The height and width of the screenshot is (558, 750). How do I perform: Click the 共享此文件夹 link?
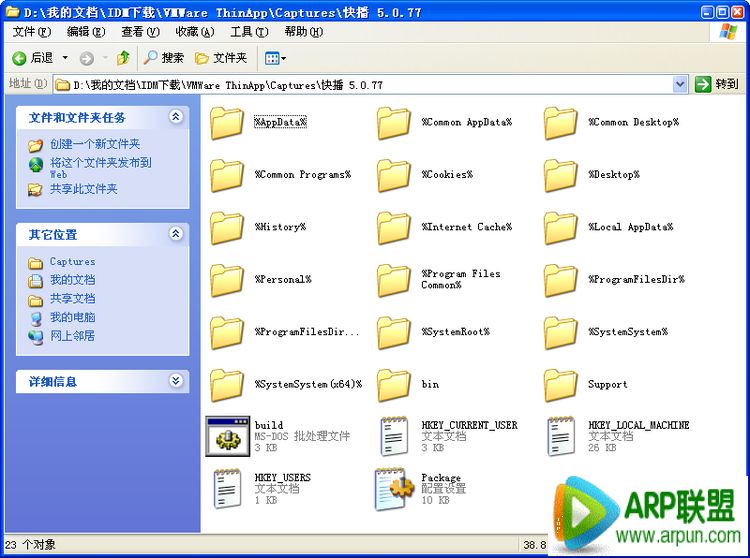click(x=84, y=189)
